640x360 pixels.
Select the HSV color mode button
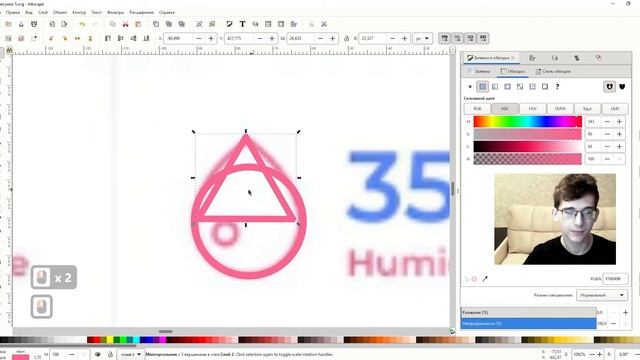[x=533, y=109]
